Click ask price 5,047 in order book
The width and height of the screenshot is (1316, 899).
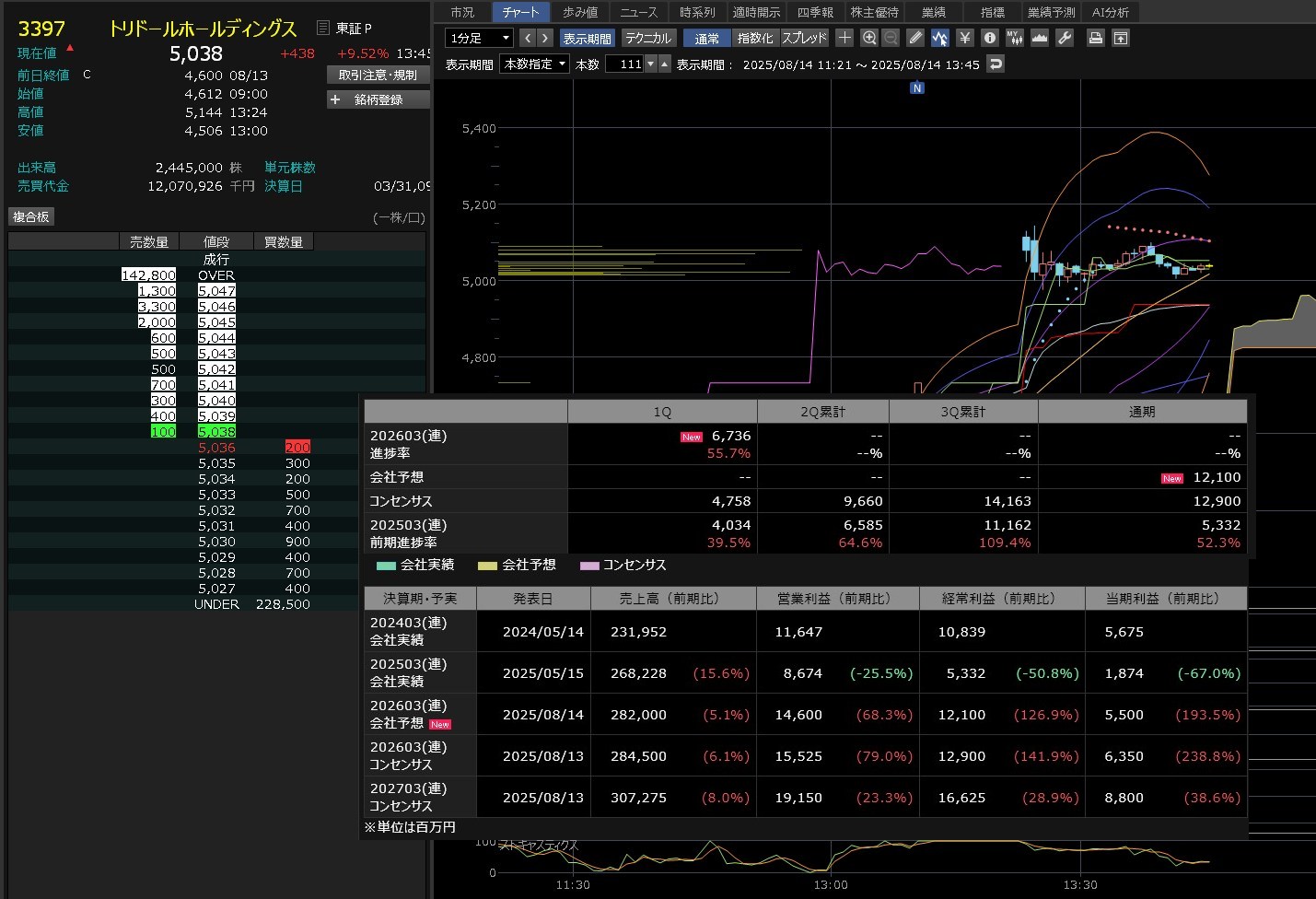(x=216, y=290)
